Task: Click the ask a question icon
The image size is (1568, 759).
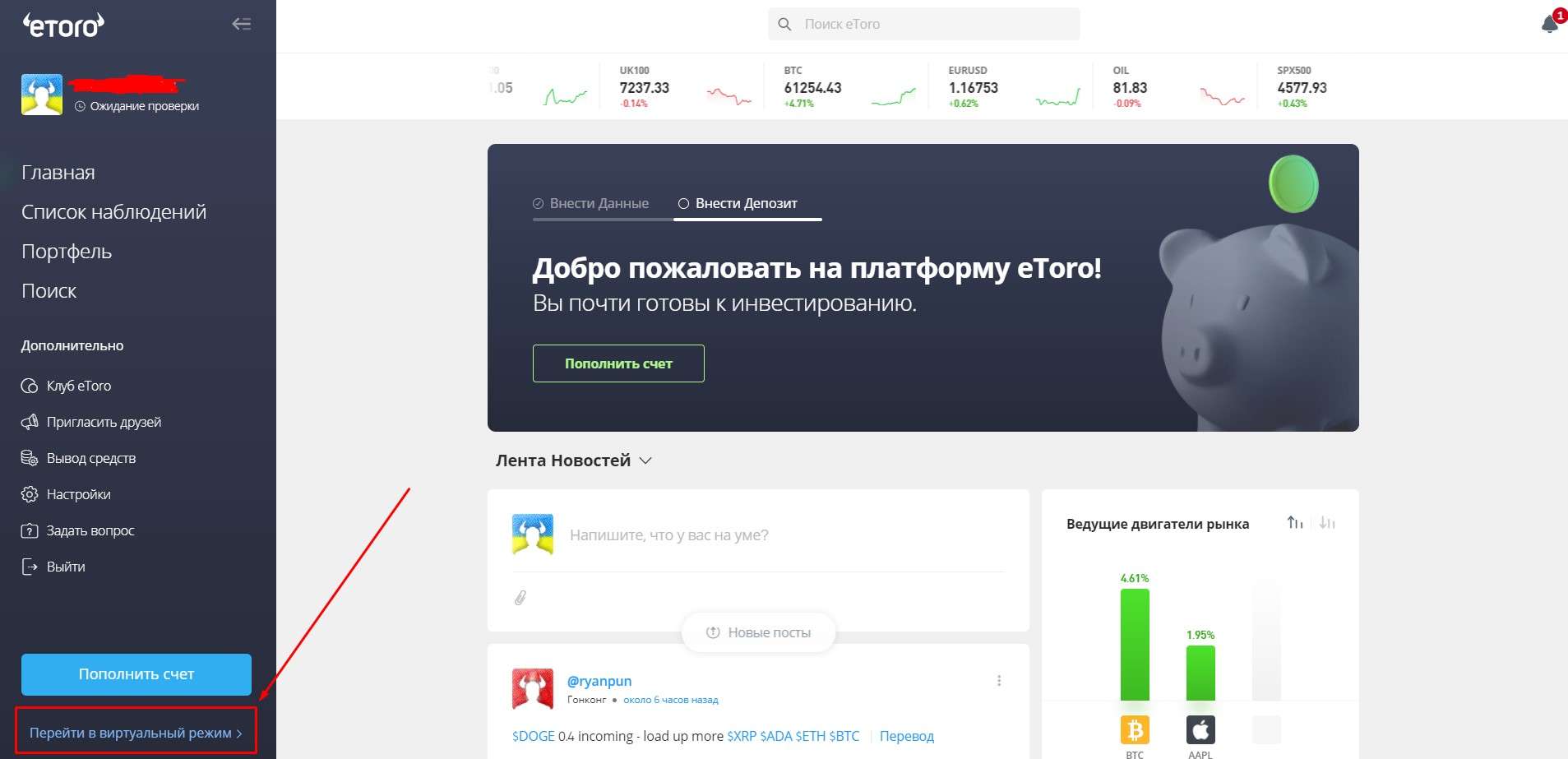Action: click(30, 530)
